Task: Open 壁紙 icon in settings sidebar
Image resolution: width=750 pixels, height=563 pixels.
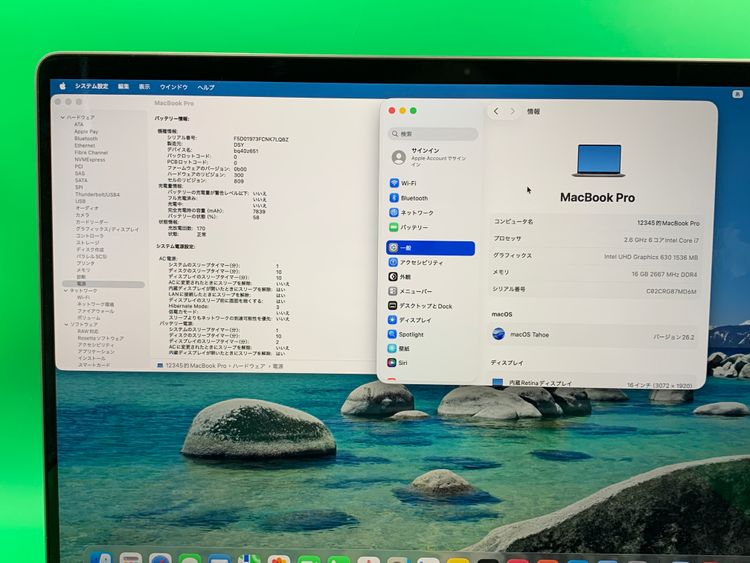Action: tap(392, 348)
